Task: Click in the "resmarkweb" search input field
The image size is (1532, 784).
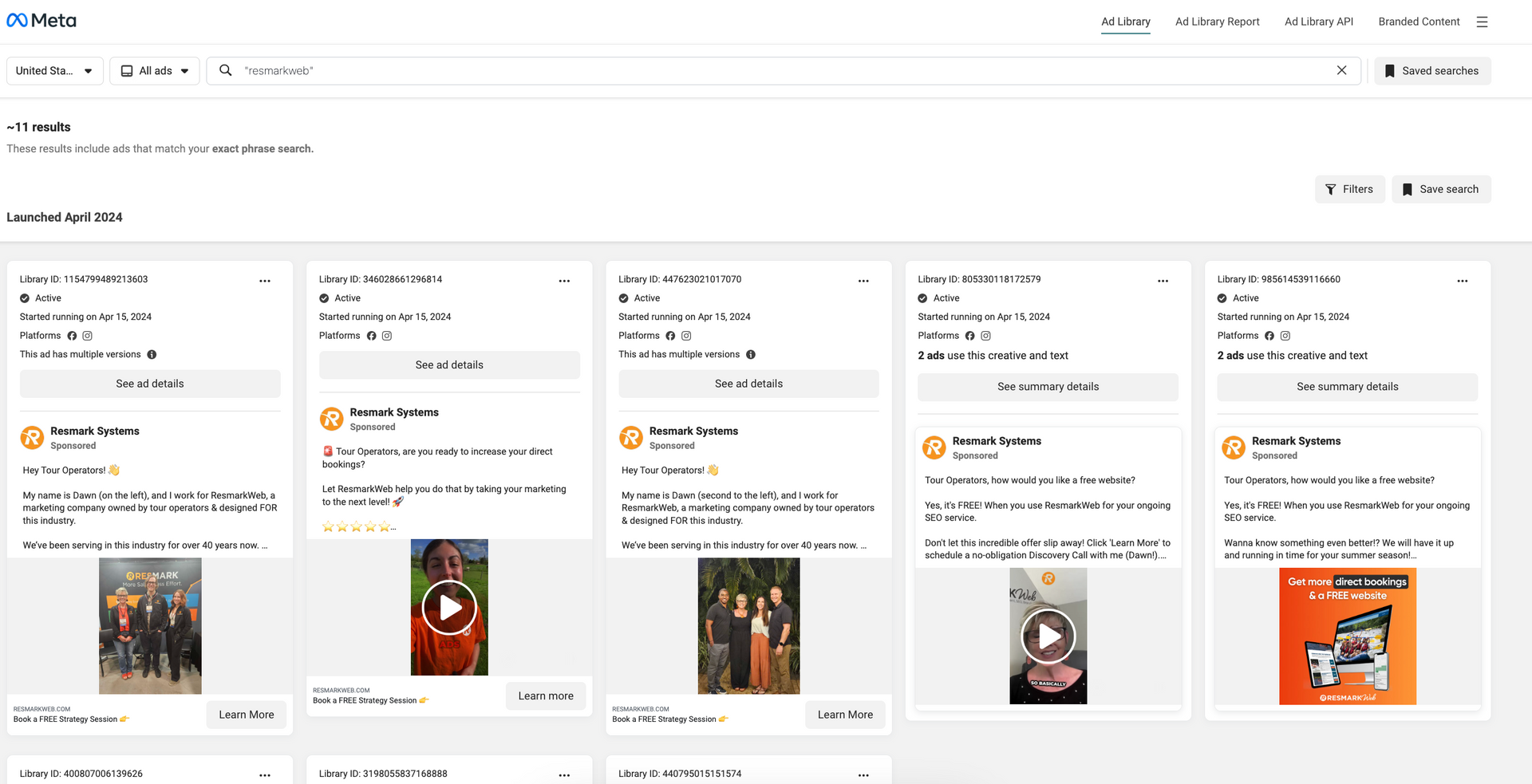Action: 782,71
